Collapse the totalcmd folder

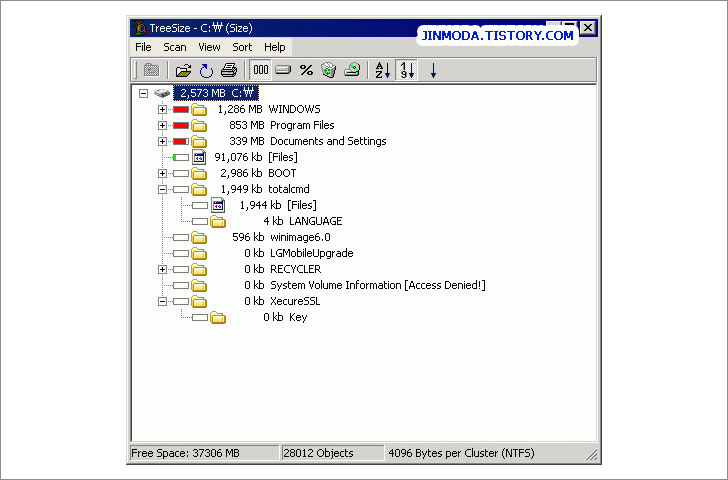162,189
